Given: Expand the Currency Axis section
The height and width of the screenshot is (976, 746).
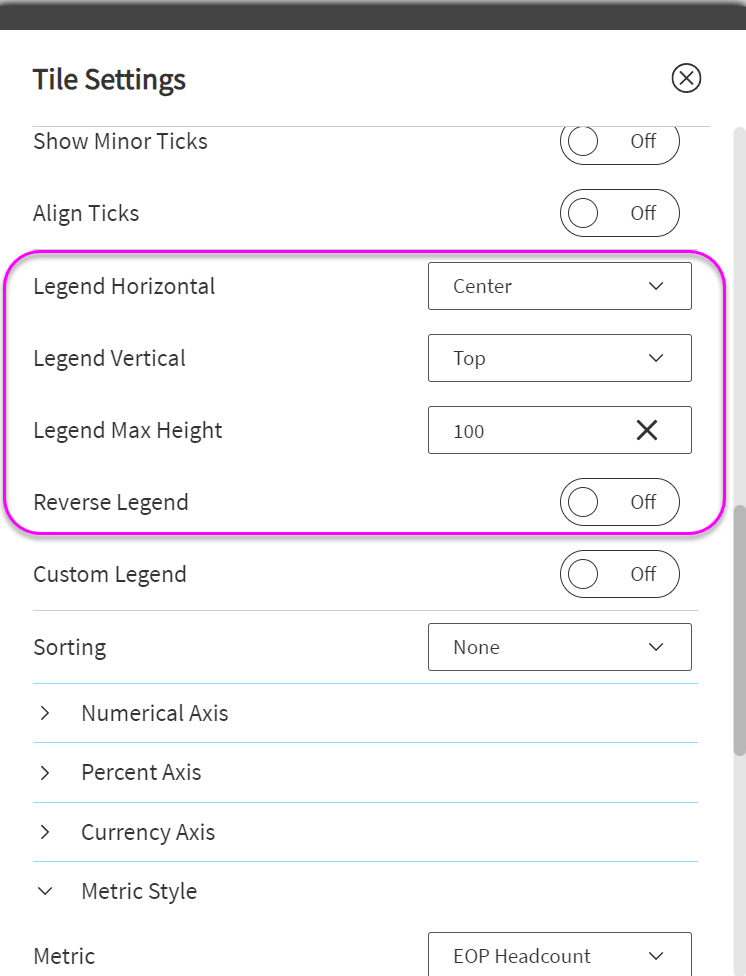Looking at the screenshot, I should [x=148, y=832].
